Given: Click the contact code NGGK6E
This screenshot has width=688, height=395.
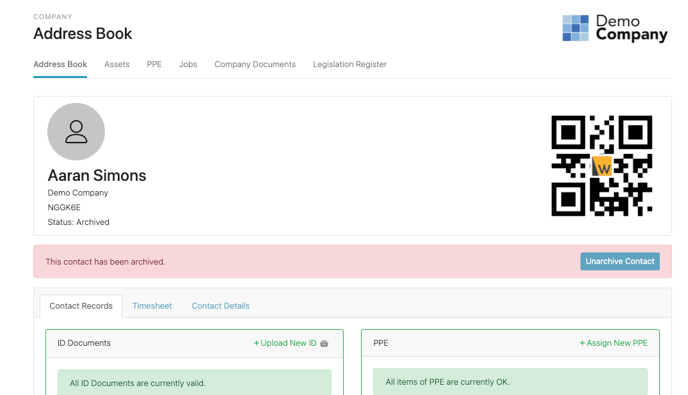Looking at the screenshot, I should tap(64, 207).
